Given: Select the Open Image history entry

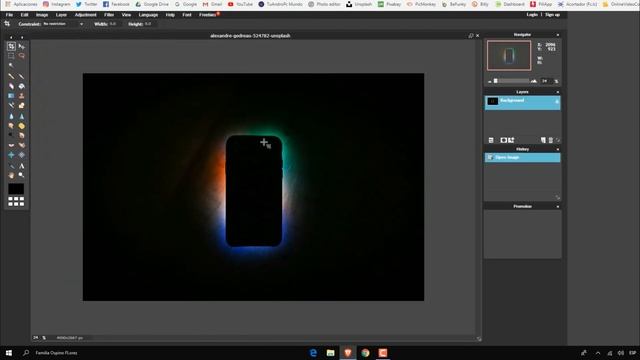Looking at the screenshot, I should (x=522, y=158).
